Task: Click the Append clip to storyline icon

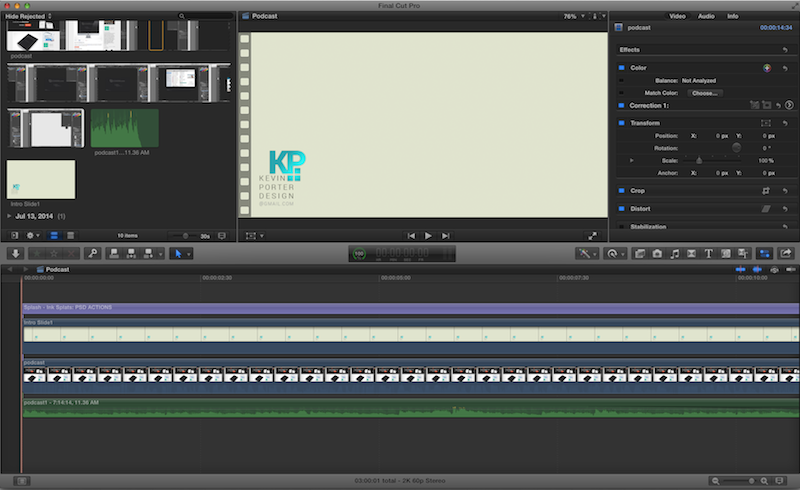Action: click(148, 254)
